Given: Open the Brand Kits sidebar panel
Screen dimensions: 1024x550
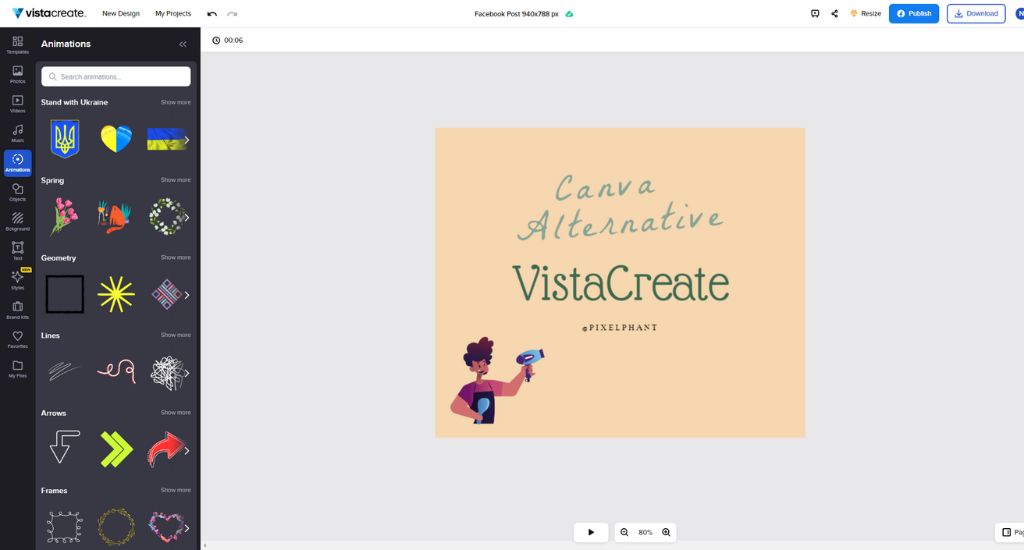Looking at the screenshot, I should coord(18,310).
